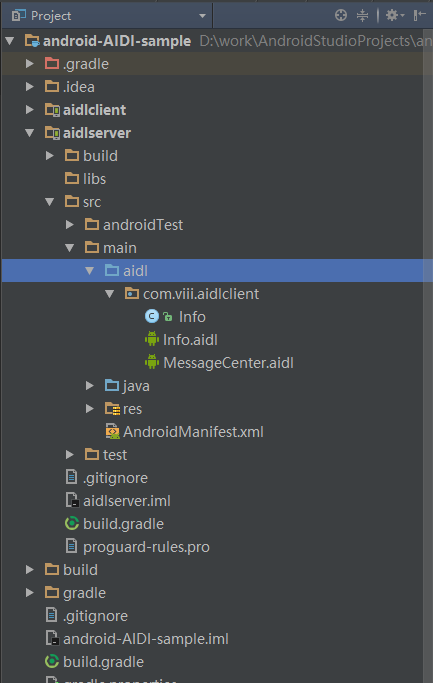Select android-AIDI-sample.iml file name
The image size is (433, 683).
coord(146,639)
